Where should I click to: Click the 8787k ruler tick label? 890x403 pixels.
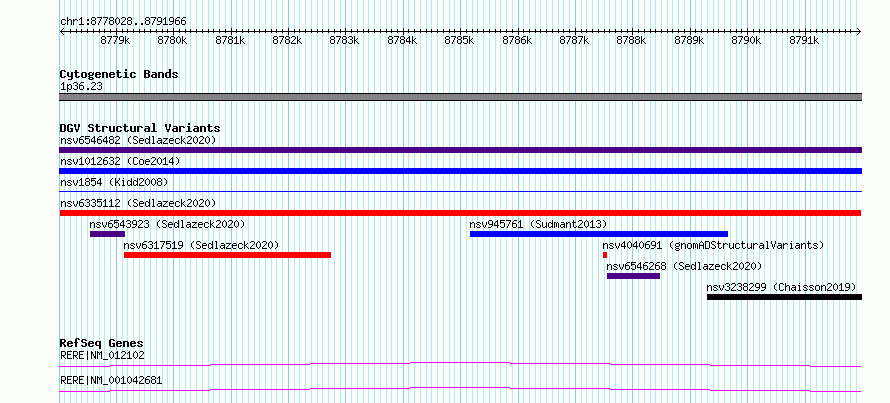(x=574, y=40)
